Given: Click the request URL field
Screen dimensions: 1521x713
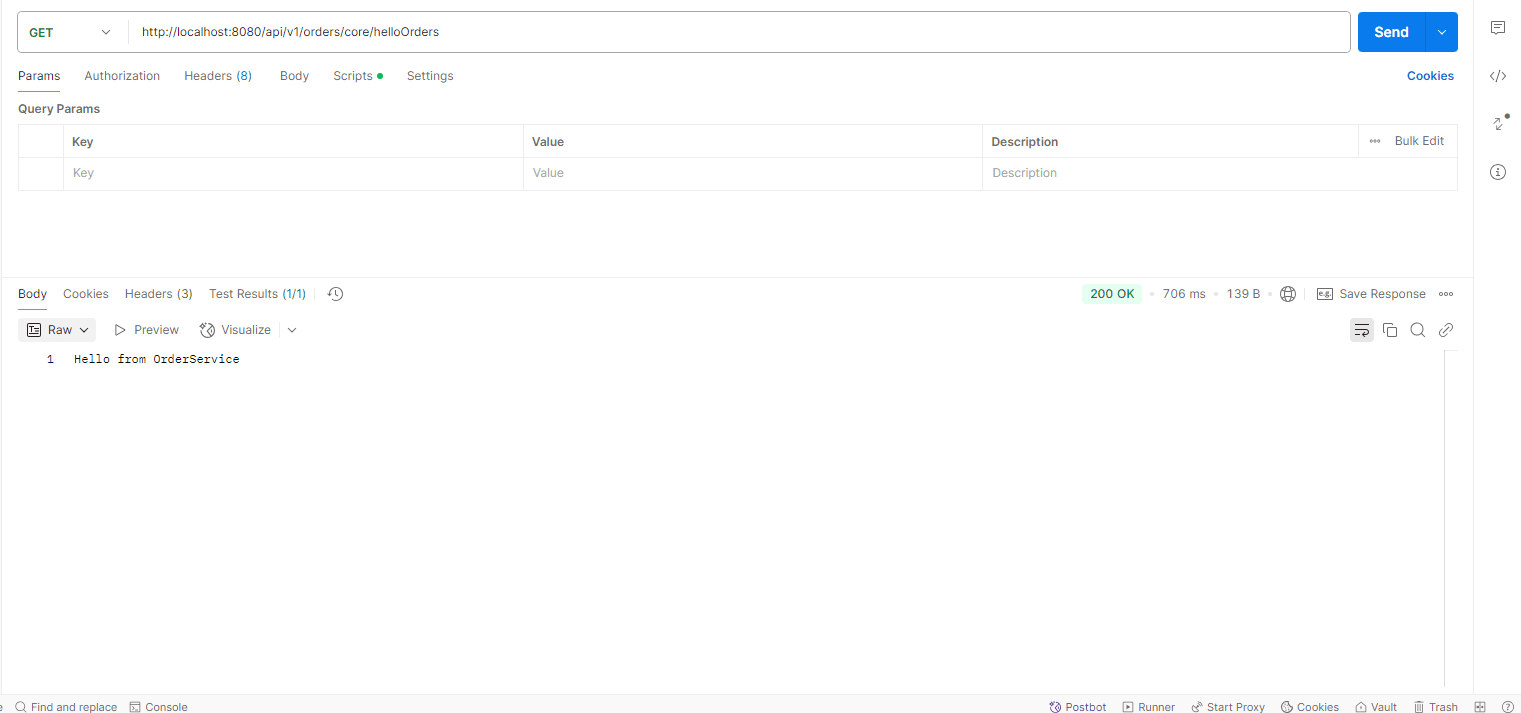Looking at the screenshot, I should pyautogui.click(x=739, y=32).
